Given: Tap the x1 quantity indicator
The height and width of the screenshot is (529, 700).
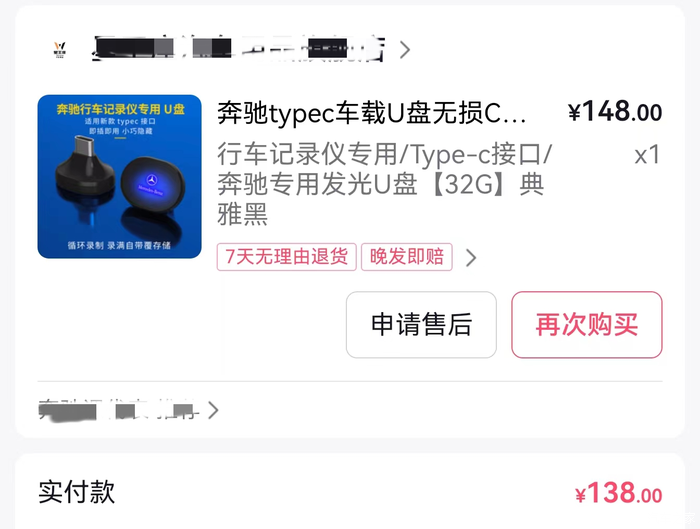Looking at the screenshot, I should point(647,155).
